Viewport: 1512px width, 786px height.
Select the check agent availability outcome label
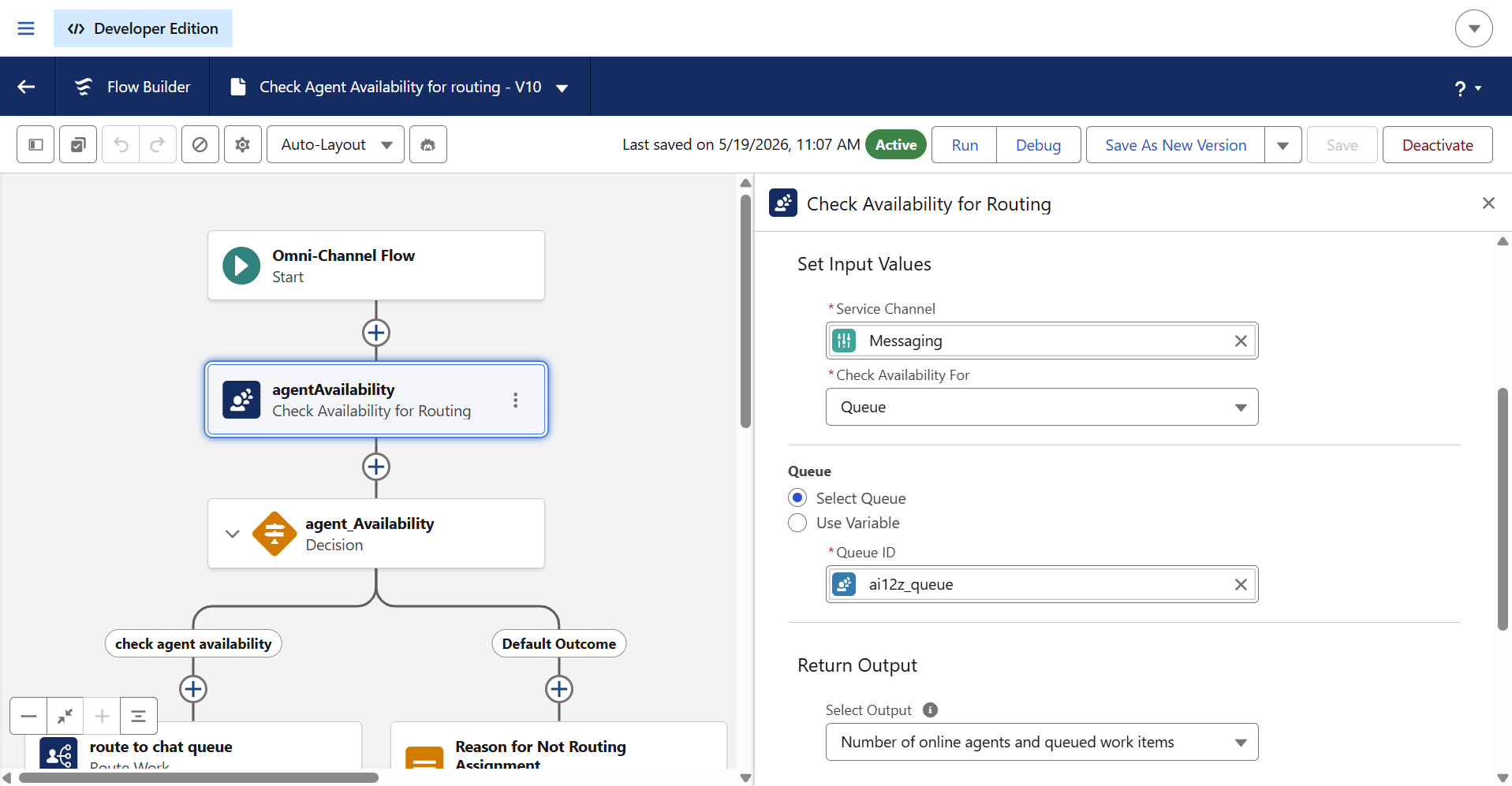tap(193, 643)
